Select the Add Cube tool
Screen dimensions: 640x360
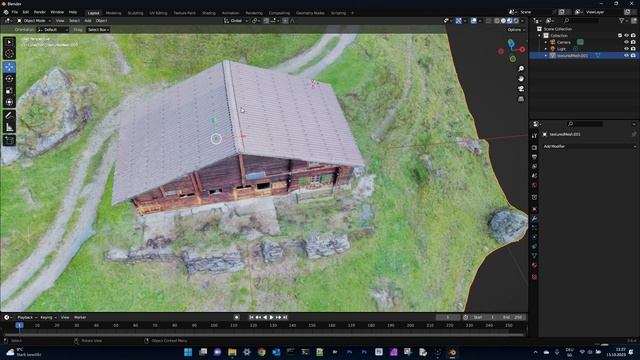(9, 140)
